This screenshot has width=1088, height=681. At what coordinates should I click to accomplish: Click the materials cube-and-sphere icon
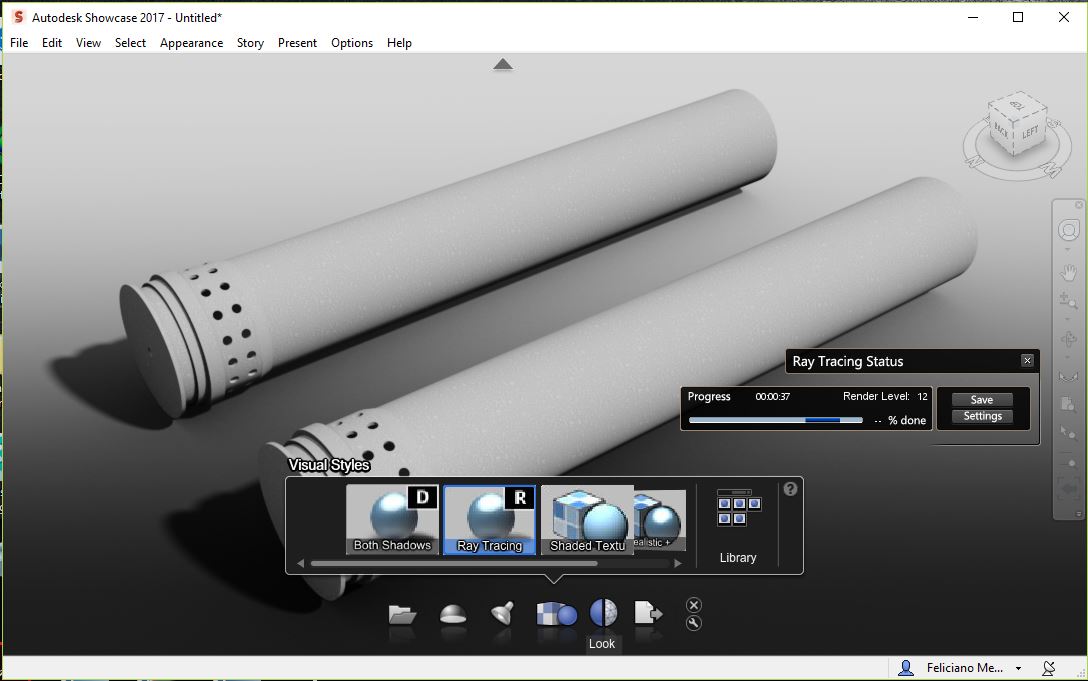point(554,614)
